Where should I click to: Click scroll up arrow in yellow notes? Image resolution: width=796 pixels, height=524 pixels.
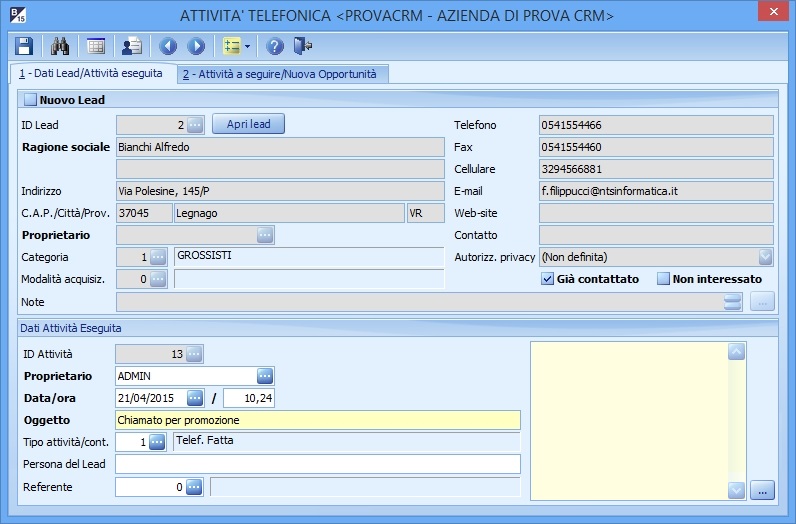point(737,351)
